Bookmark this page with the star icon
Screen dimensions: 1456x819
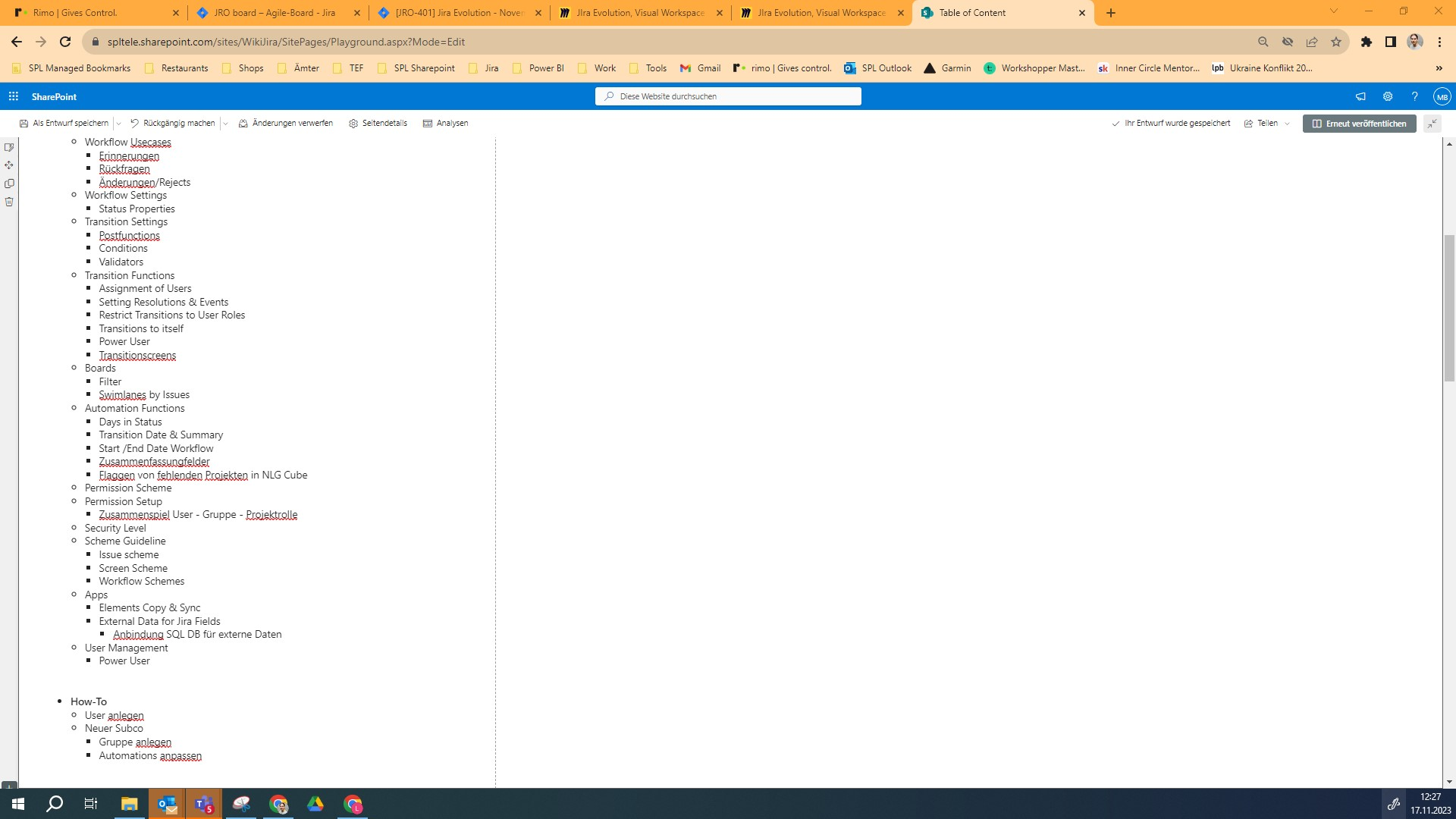1336,42
